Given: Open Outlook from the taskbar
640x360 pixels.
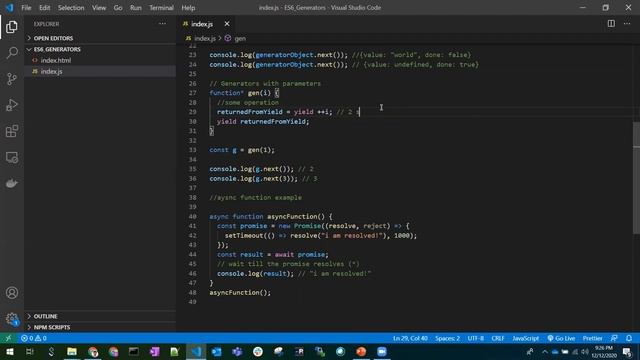Looking at the screenshot, I should coord(216,351).
